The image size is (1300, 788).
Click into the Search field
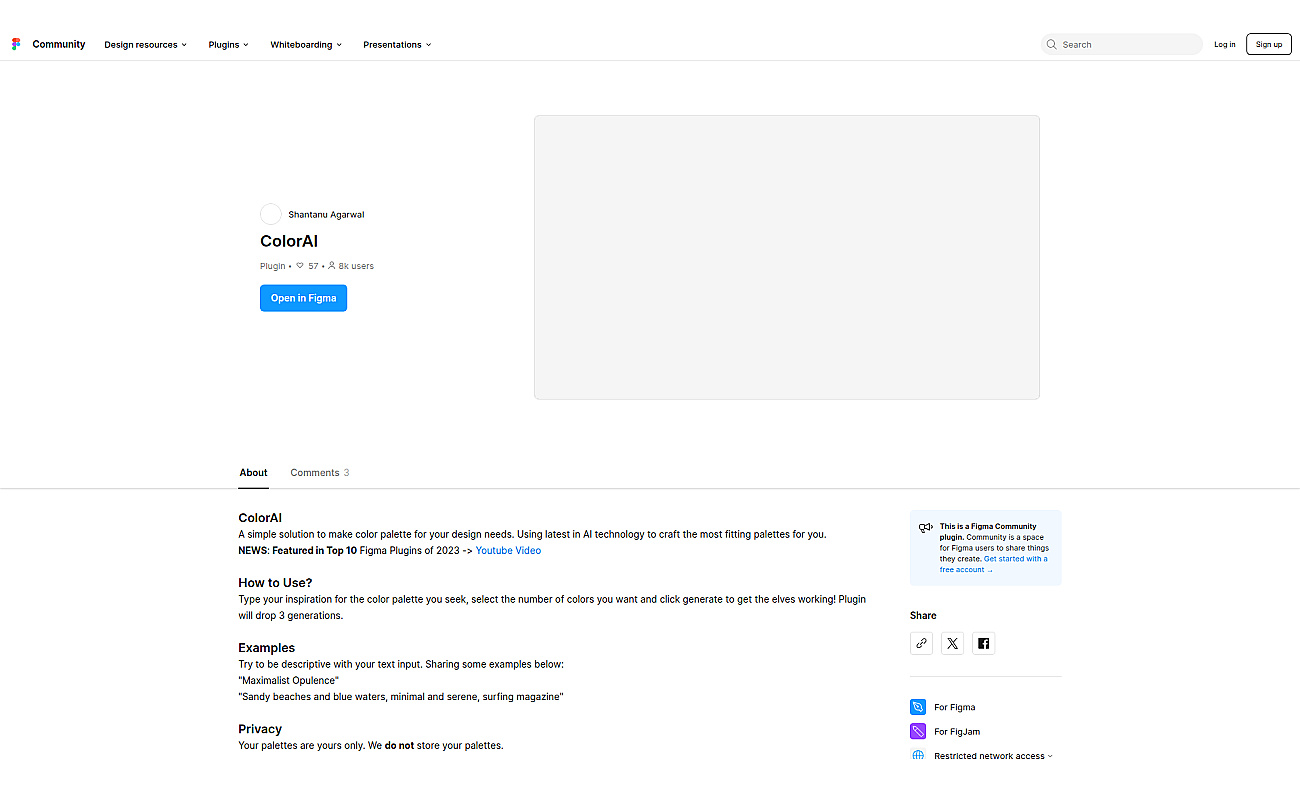[1122, 44]
